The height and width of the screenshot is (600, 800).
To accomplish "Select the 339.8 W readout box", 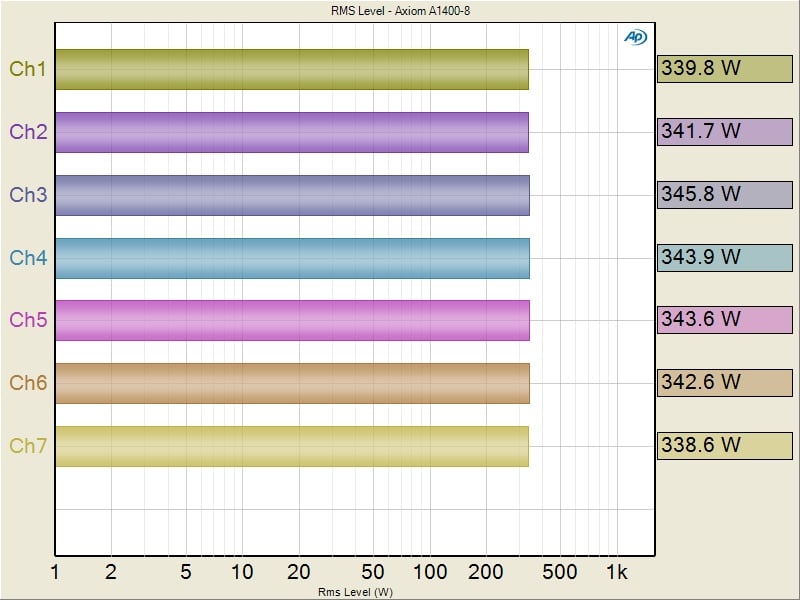I will coord(724,68).
